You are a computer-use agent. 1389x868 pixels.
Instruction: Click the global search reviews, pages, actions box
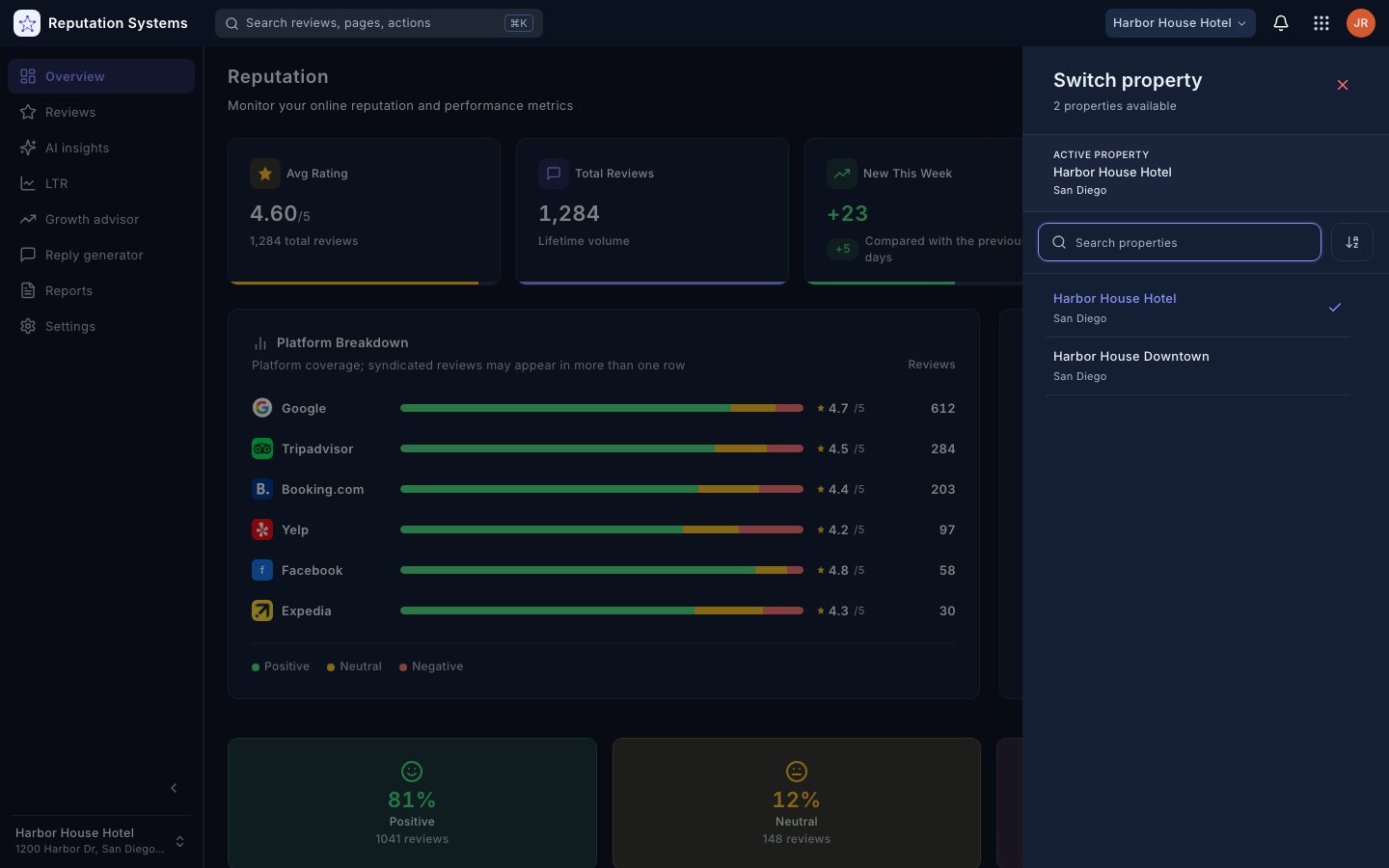click(379, 23)
